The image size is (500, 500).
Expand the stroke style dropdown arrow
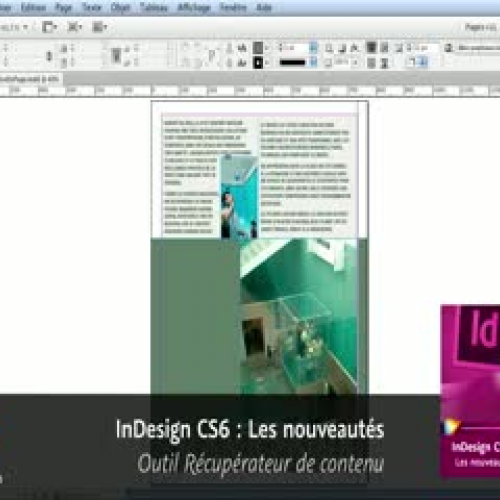313,62
